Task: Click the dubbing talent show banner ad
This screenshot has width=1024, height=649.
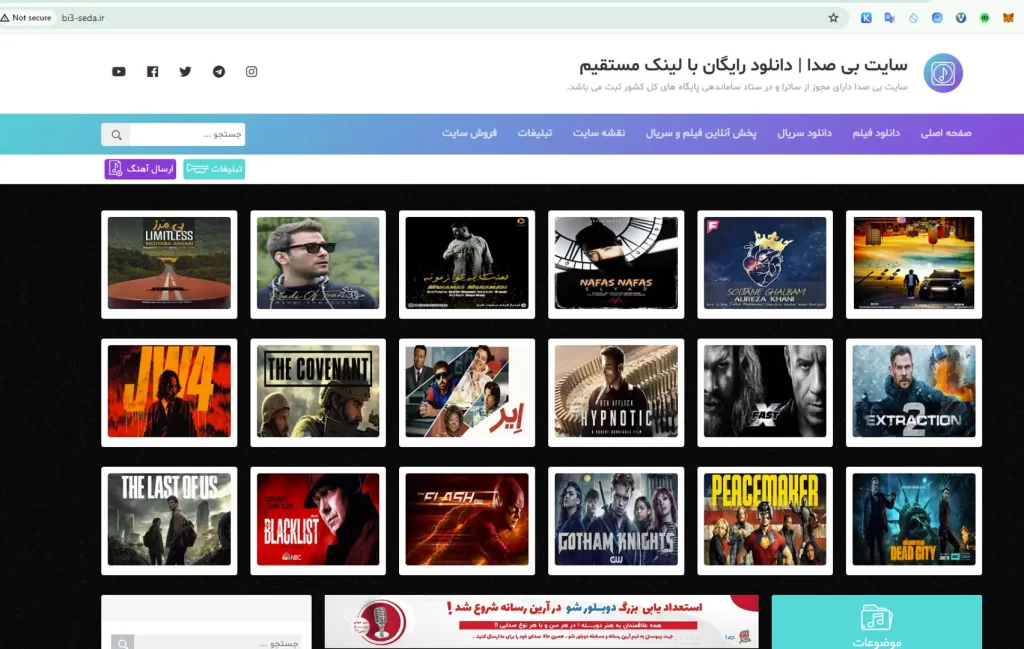Action: pyautogui.click(x=541, y=621)
